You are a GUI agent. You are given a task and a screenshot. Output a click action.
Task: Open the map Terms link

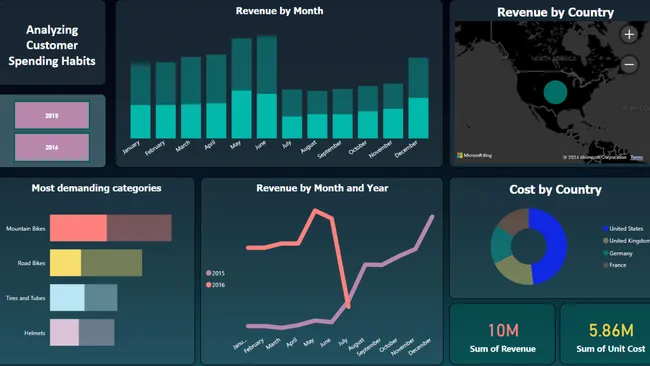[x=637, y=157]
